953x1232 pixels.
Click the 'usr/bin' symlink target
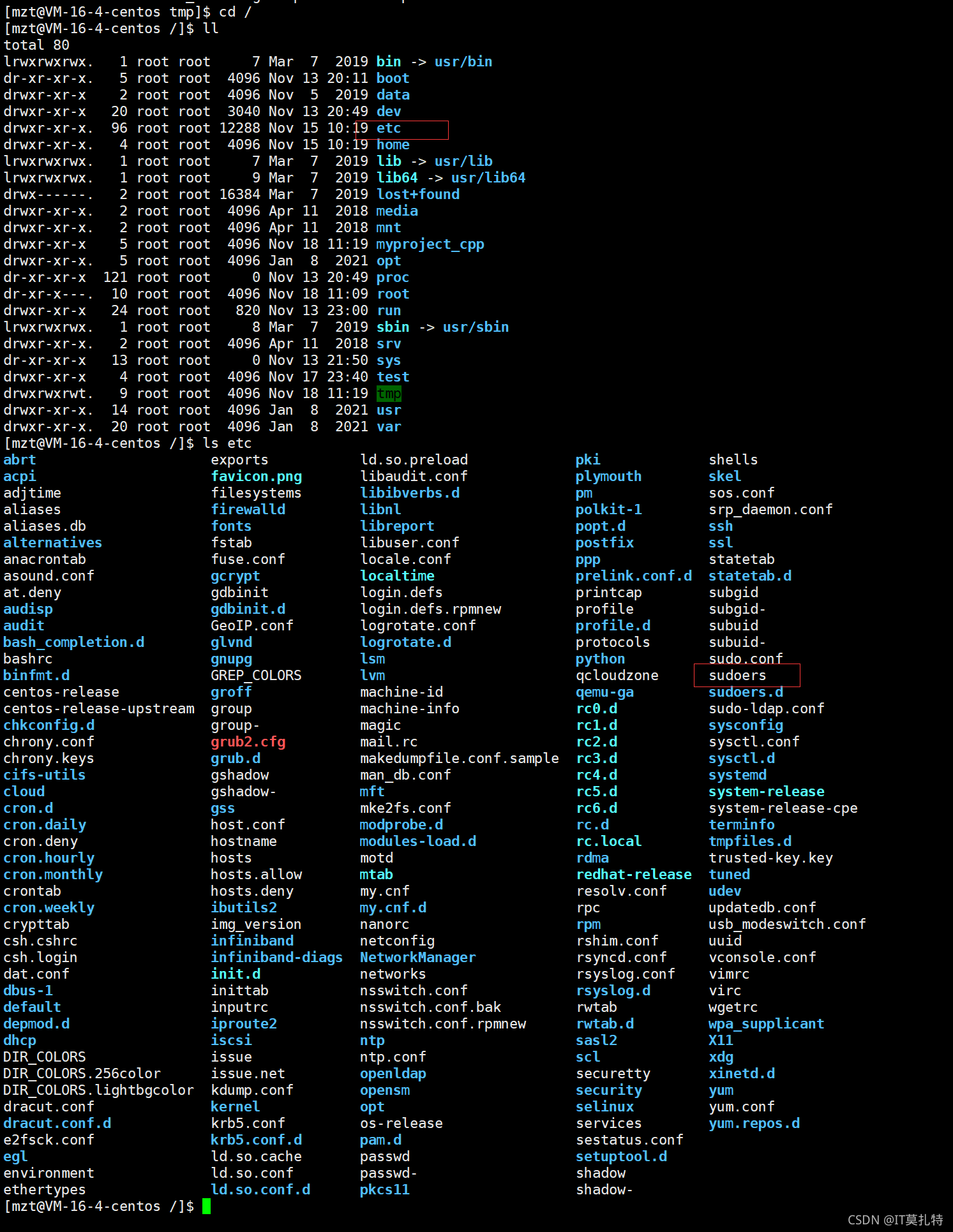(463, 62)
